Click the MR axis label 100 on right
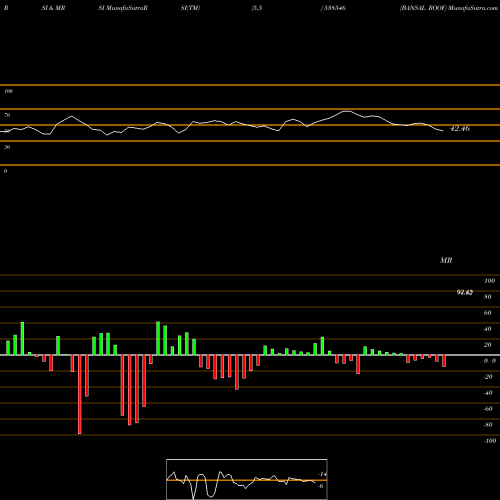 489,281
